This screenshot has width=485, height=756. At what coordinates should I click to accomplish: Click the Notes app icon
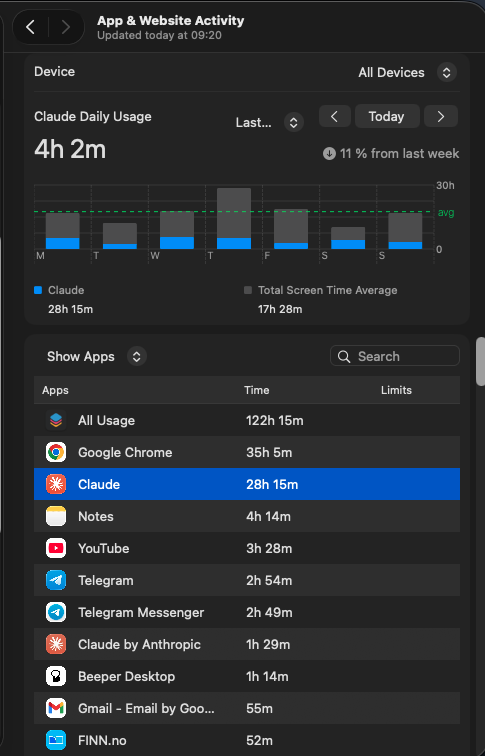tap(56, 516)
